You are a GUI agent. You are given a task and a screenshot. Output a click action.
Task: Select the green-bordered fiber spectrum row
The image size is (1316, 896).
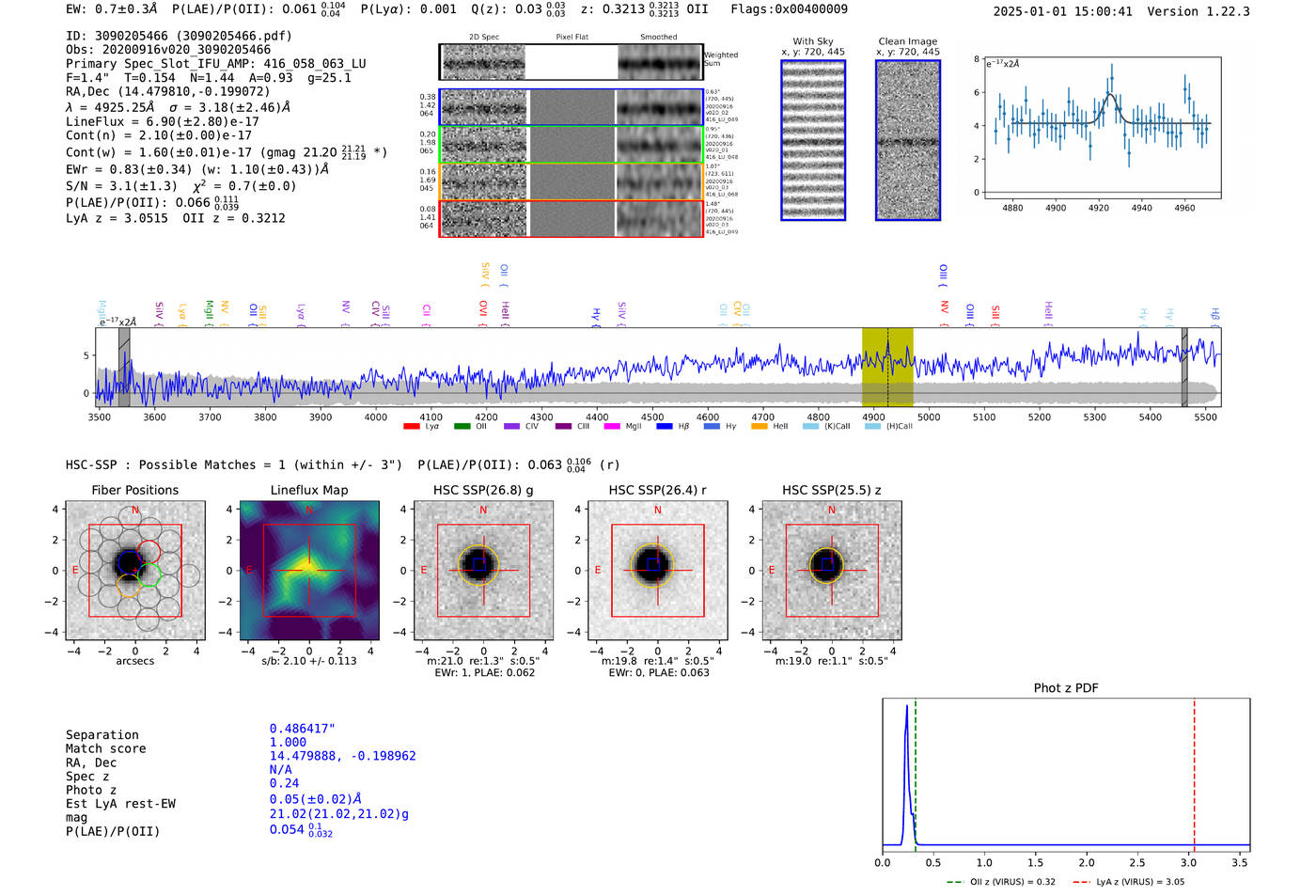(572, 145)
